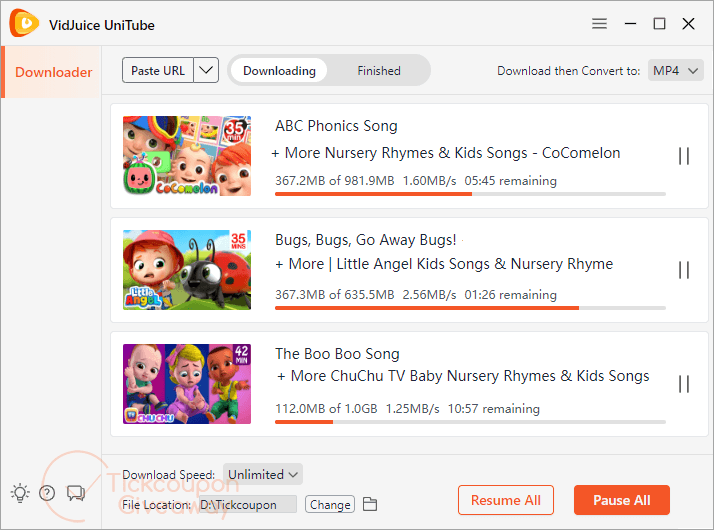The width and height of the screenshot is (714, 530).
Task: Select the Downloader sidebar item
Action: 53,72
